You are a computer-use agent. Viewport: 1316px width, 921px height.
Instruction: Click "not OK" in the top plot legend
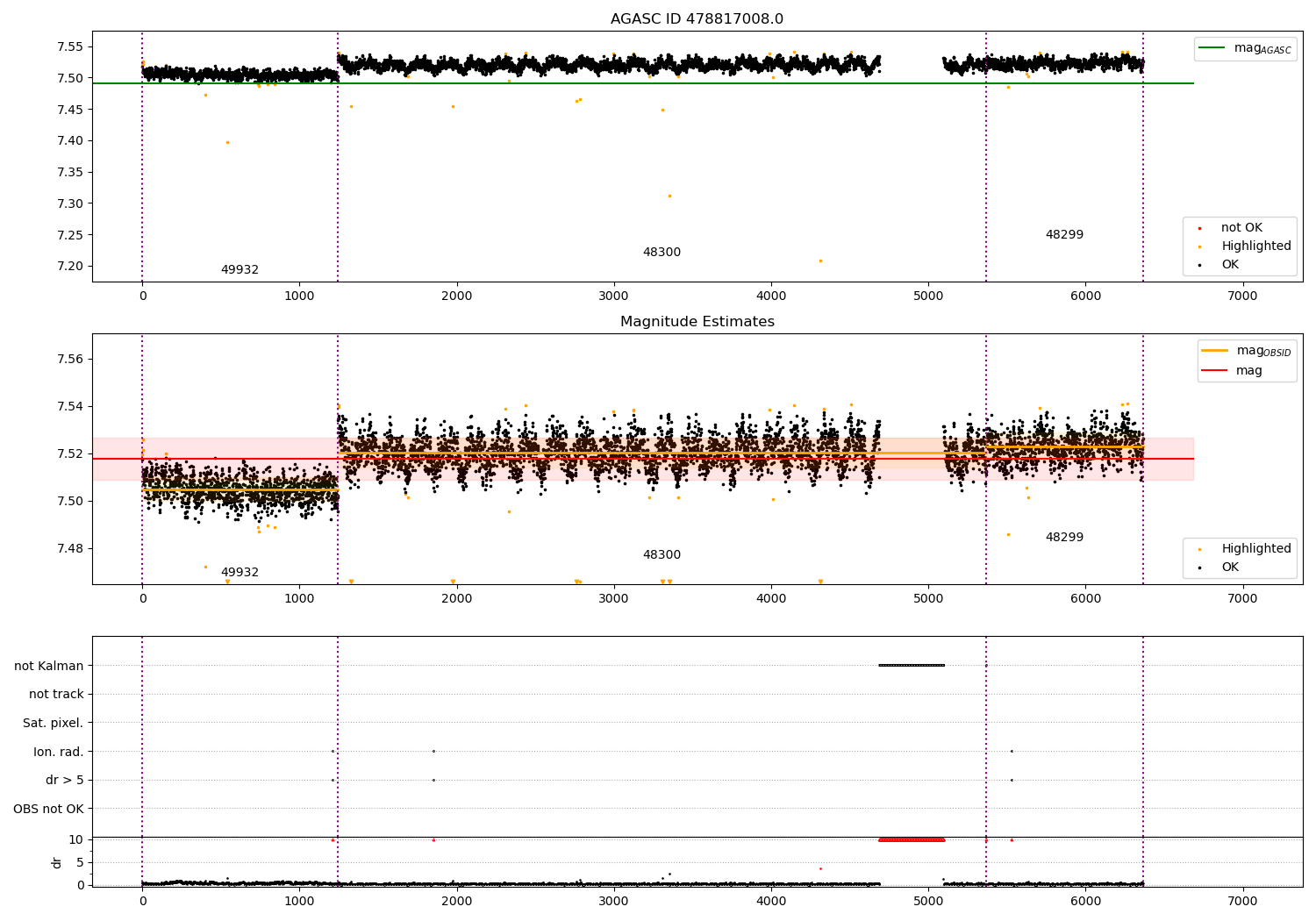coord(1241,227)
